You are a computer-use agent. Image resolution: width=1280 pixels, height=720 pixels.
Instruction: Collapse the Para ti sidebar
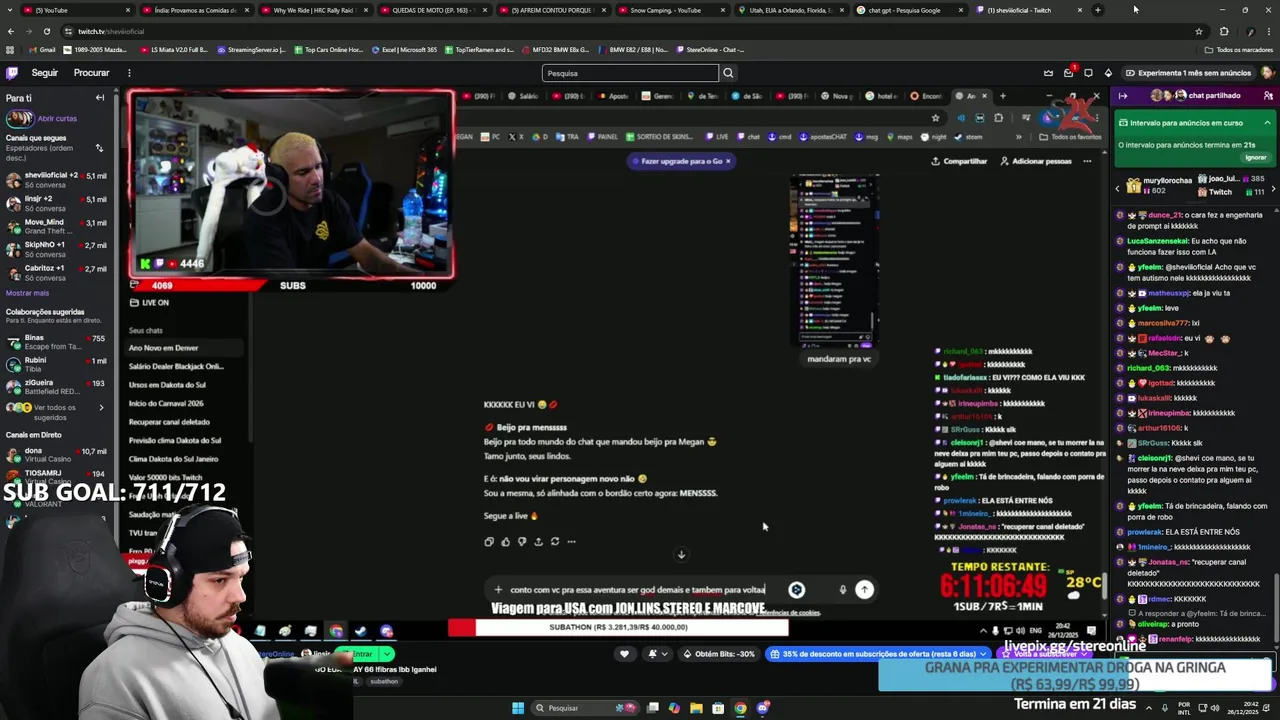[x=100, y=98]
